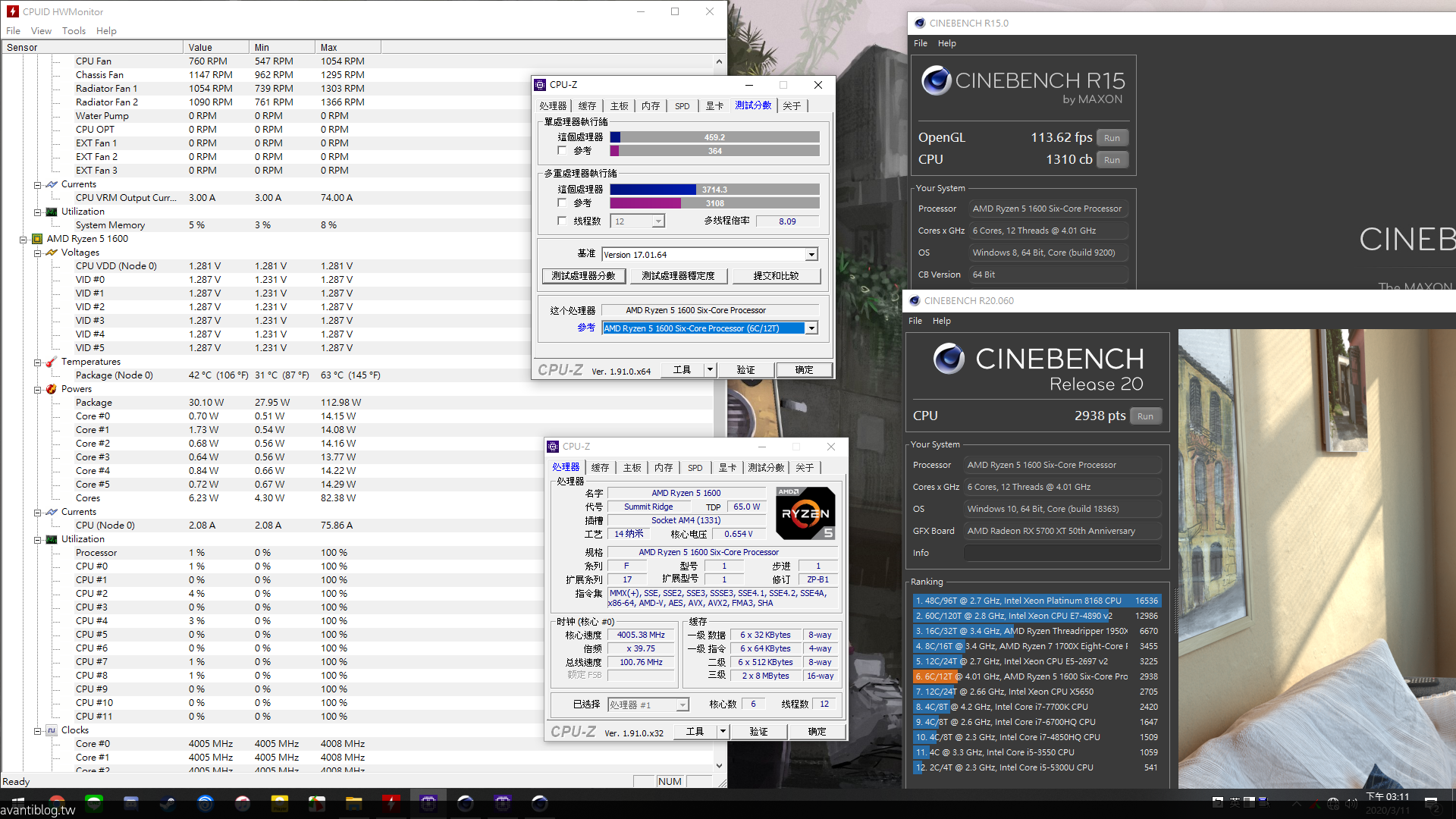Toggle the 线程数 checkbox
Screen dimensions: 1456x819
pyautogui.click(x=562, y=221)
